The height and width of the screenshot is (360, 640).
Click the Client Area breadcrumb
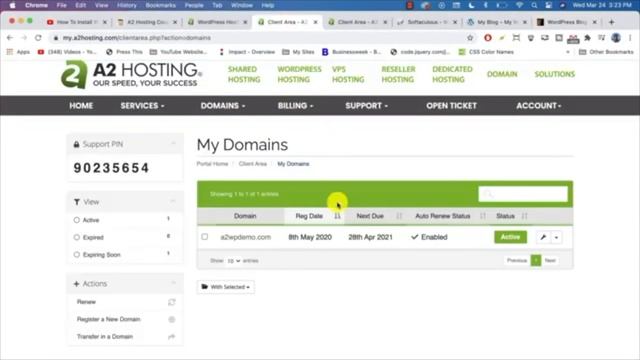tap(253, 164)
